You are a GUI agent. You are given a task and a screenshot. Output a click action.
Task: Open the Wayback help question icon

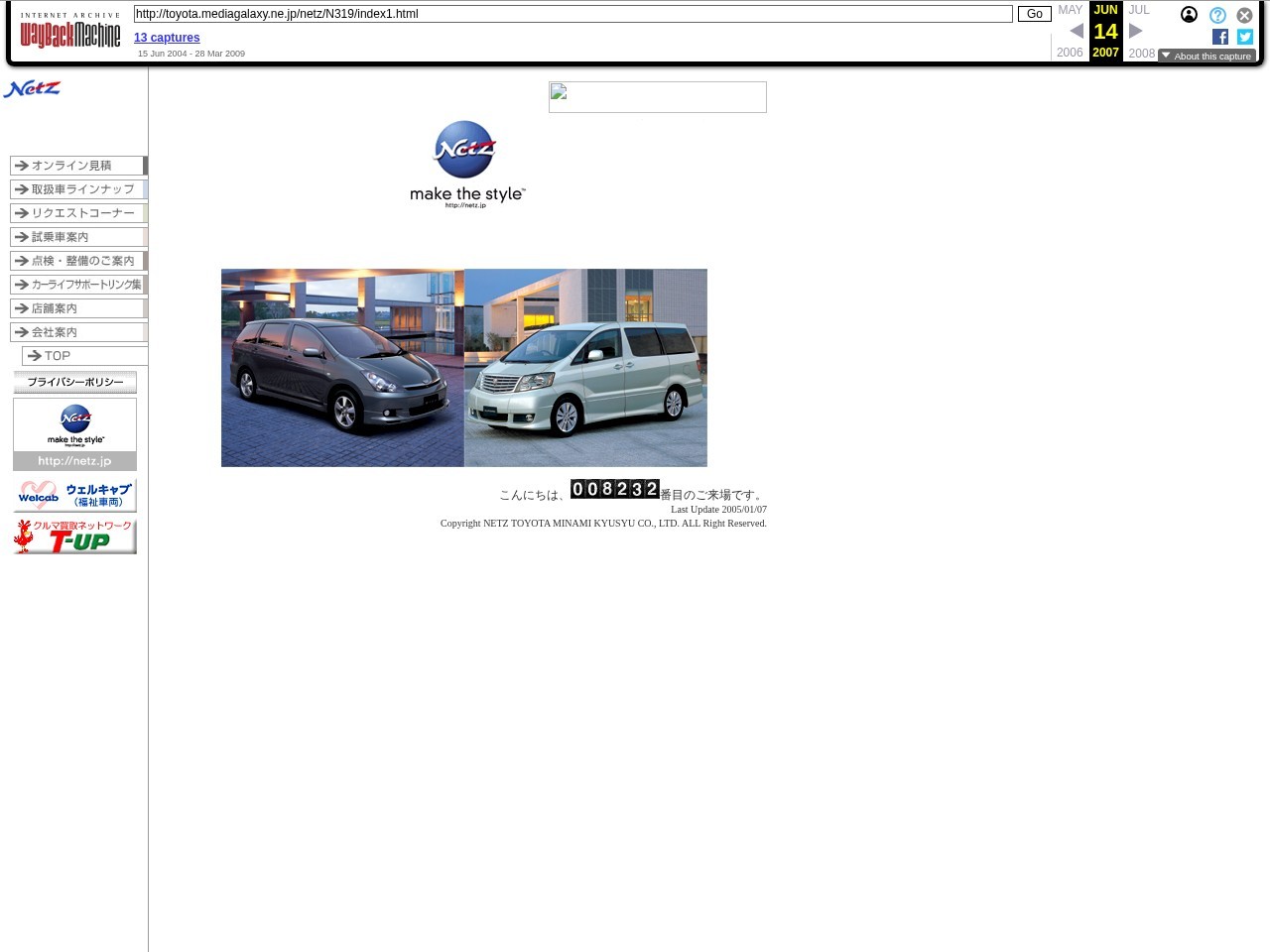[1217, 15]
